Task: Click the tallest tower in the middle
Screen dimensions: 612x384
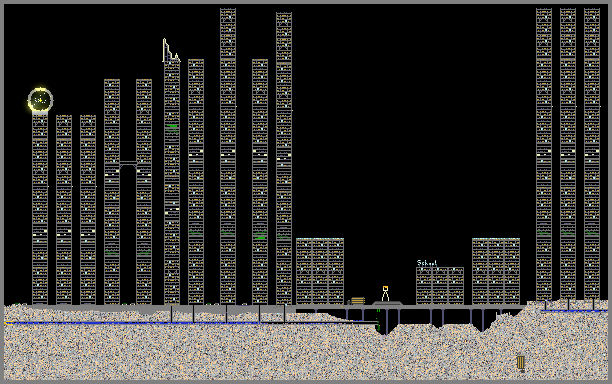Action: point(228,156)
